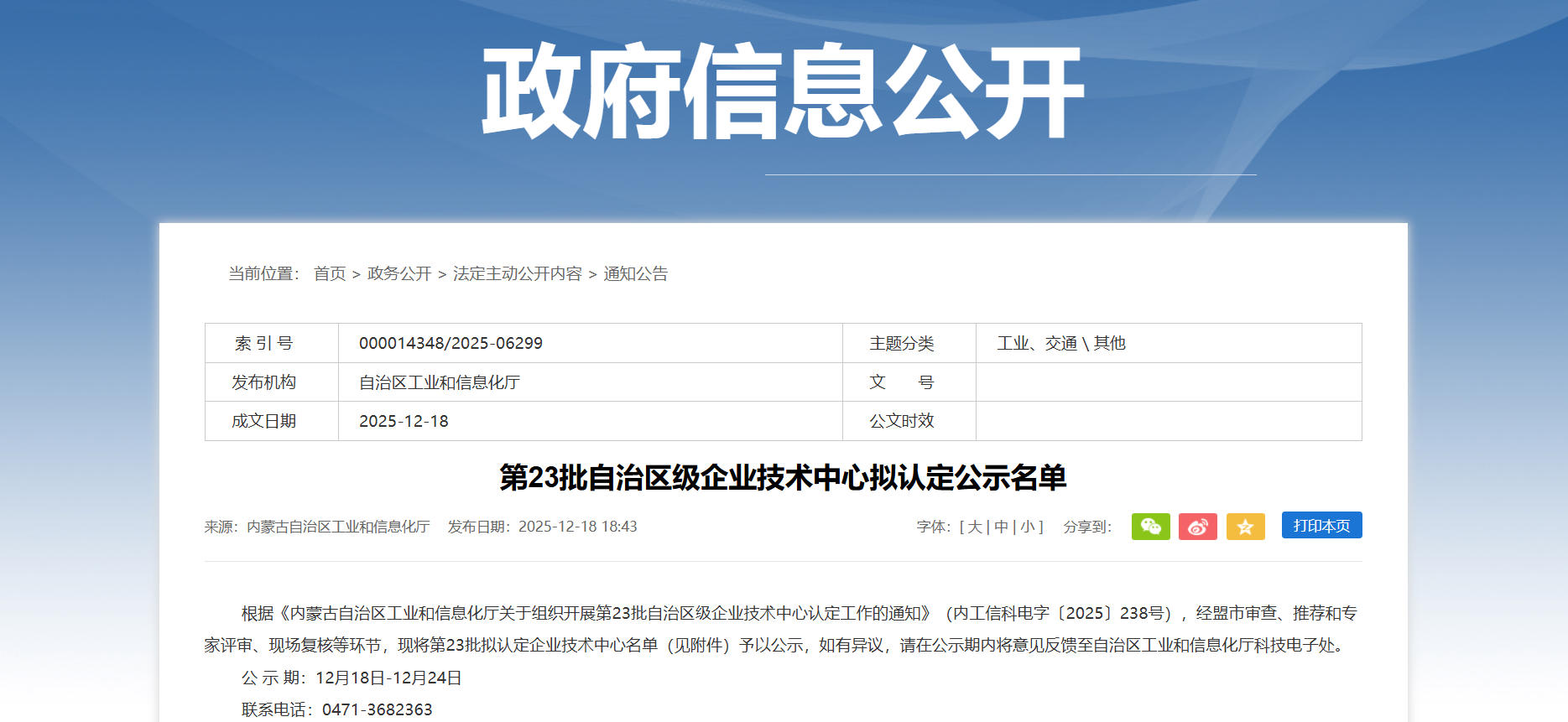Image resolution: width=1568 pixels, height=722 pixels.
Task: Click the source text 内蒙古自治区工业和信息化厅
Action: click(338, 527)
